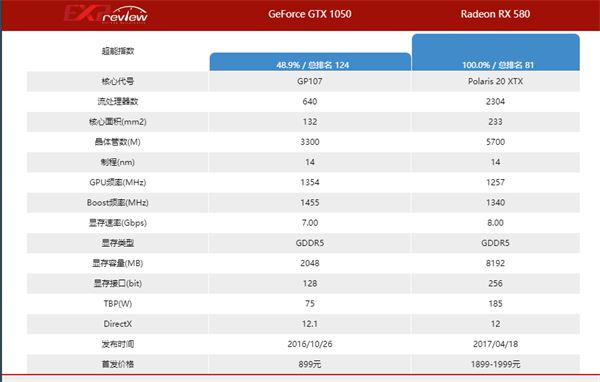Click the 128 memory bus value
The image size is (600, 382).
click(x=310, y=284)
